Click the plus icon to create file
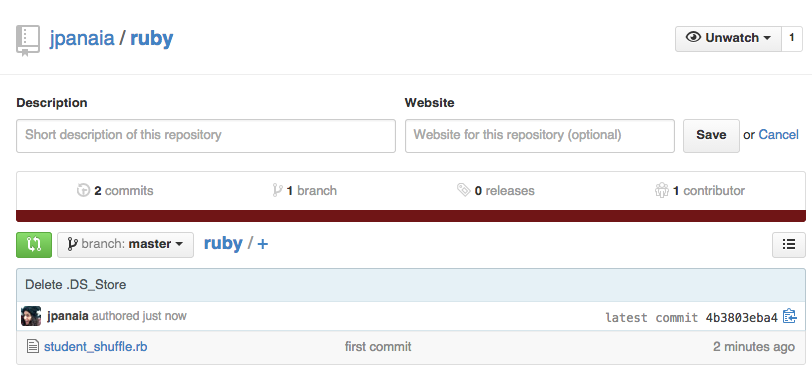 point(263,244)
